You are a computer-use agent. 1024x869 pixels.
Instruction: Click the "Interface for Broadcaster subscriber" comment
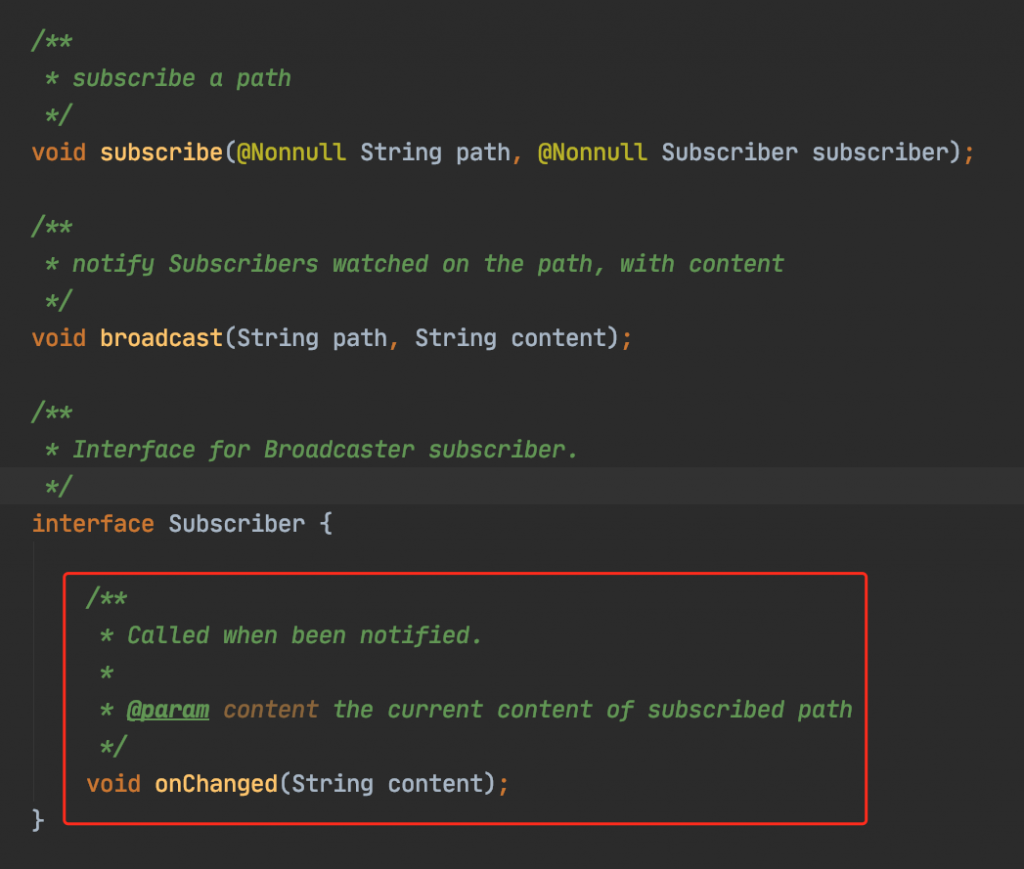click(x=325, y=450)
